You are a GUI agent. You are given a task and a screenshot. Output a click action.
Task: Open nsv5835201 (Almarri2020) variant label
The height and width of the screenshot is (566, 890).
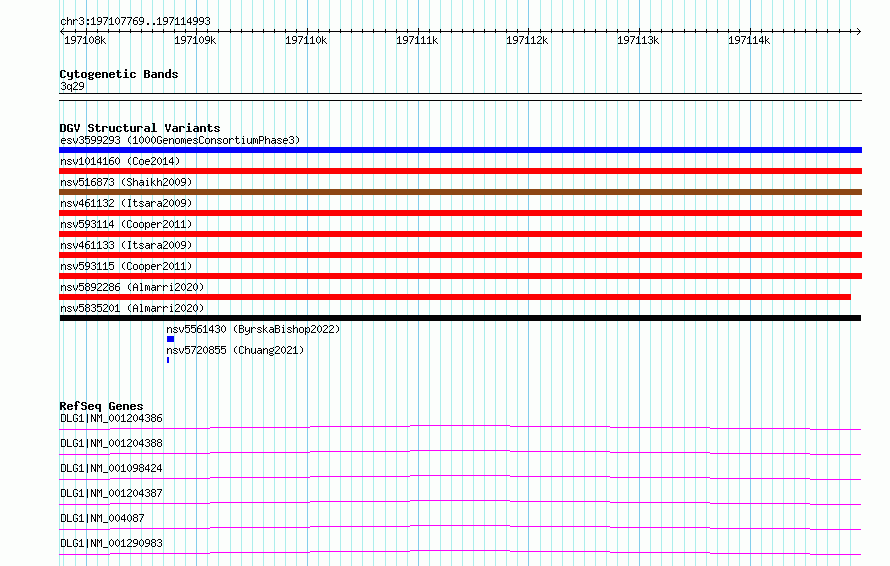click(132, 308)
